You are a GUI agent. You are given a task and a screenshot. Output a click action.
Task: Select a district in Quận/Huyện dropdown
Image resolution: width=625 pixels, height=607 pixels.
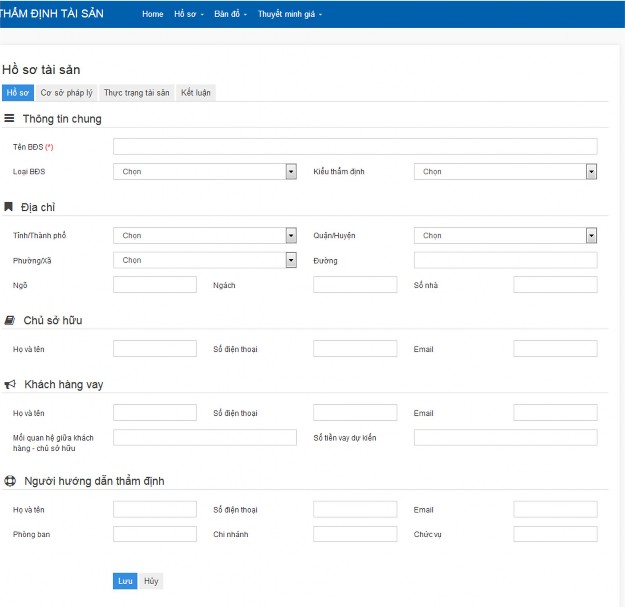coord(505,236)
